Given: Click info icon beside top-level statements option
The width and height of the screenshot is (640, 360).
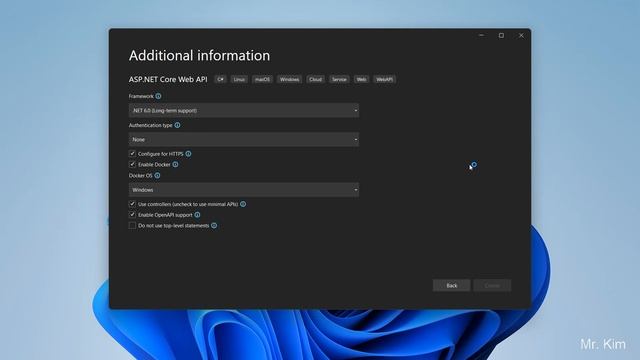Looking at the screenshot, I should 214,225.
